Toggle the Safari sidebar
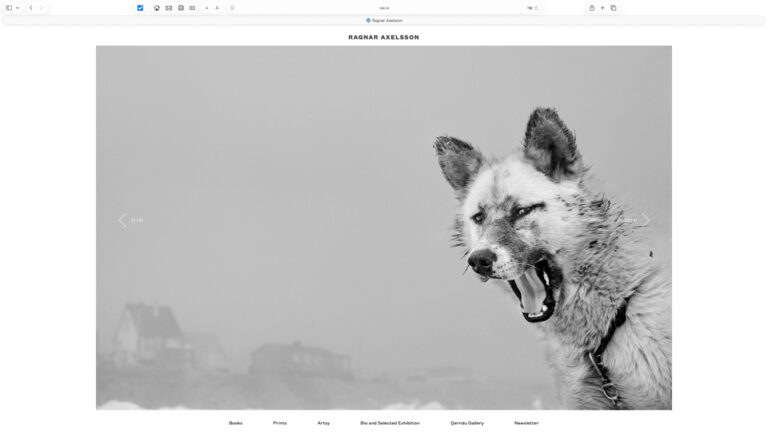This screenshot has width=768, height=432. point(9,8)
